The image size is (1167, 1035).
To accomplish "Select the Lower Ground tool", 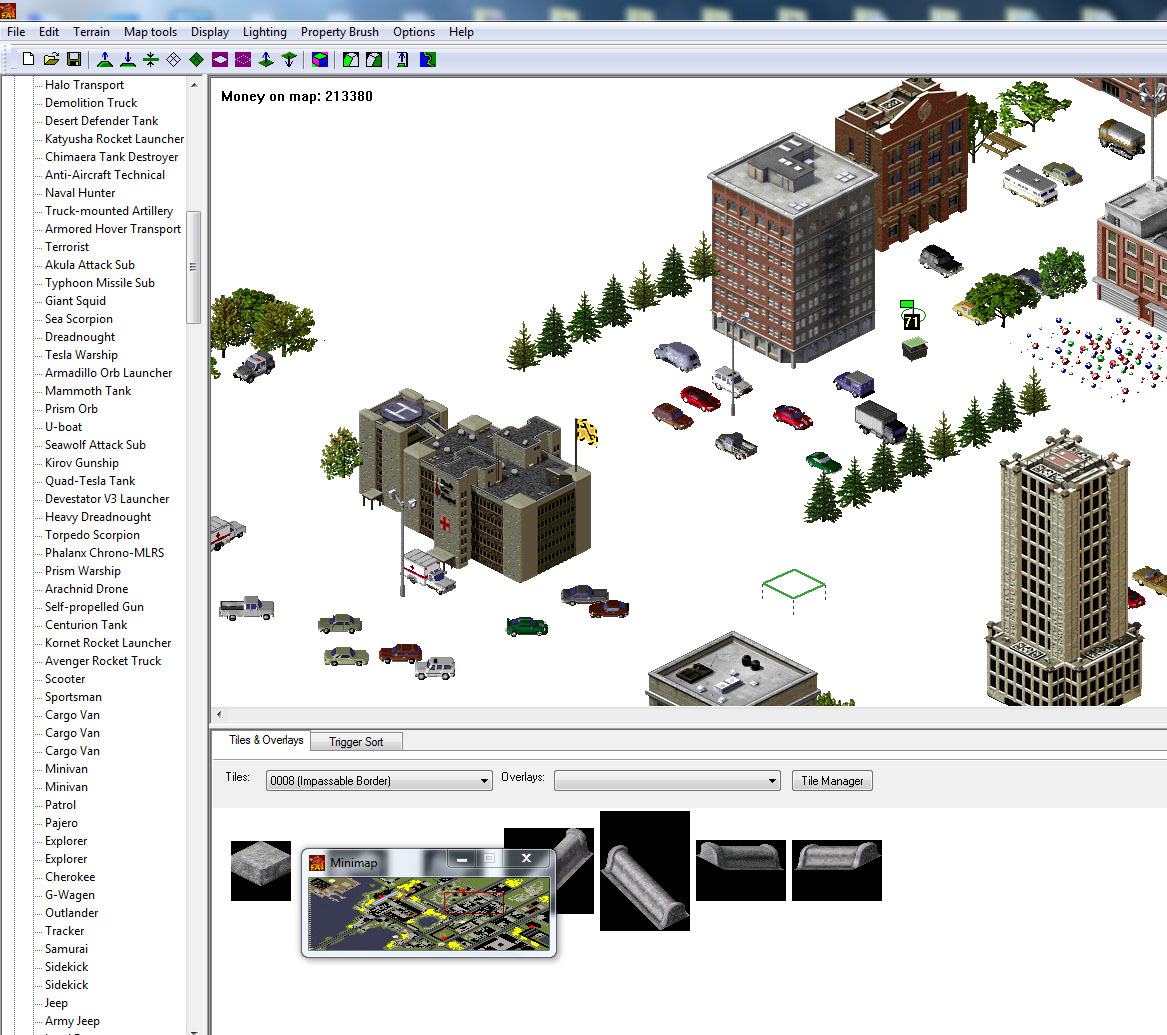I will point(128,60).
